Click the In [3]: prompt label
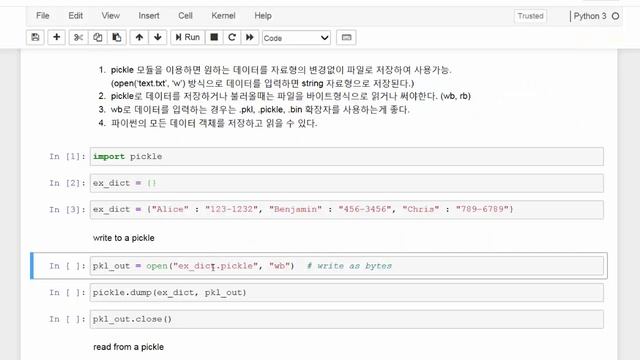The width and height of the screenshot is (640, 360). pos(67,210)
